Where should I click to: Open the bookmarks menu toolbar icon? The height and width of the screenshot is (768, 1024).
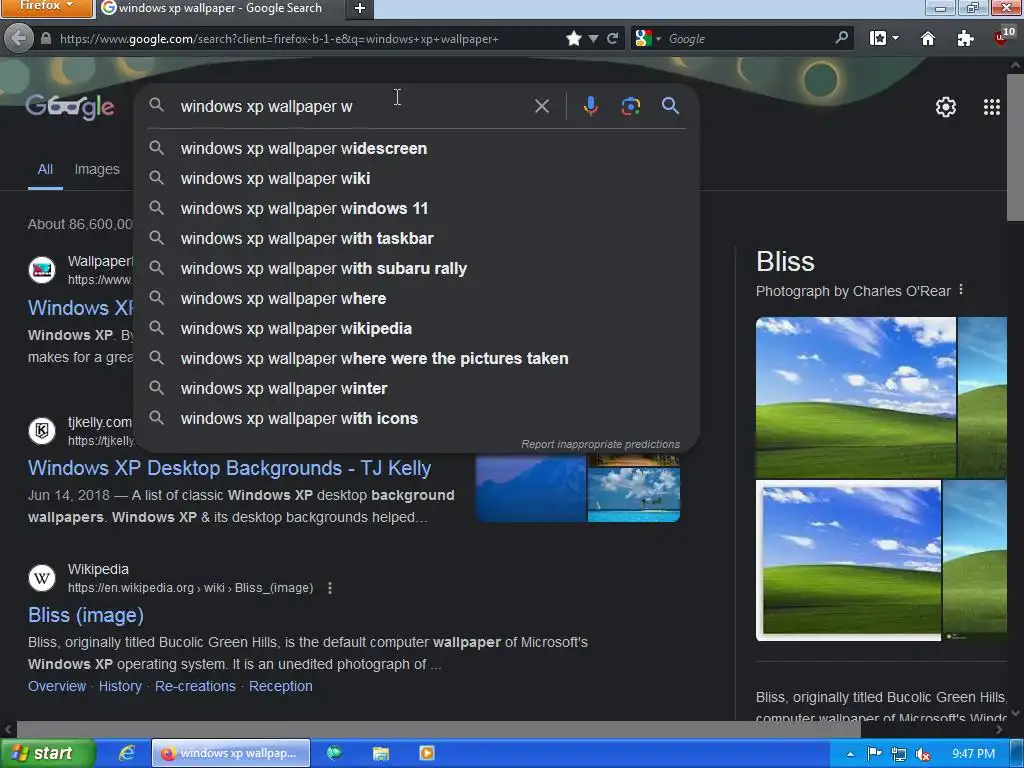pos(878,39)
